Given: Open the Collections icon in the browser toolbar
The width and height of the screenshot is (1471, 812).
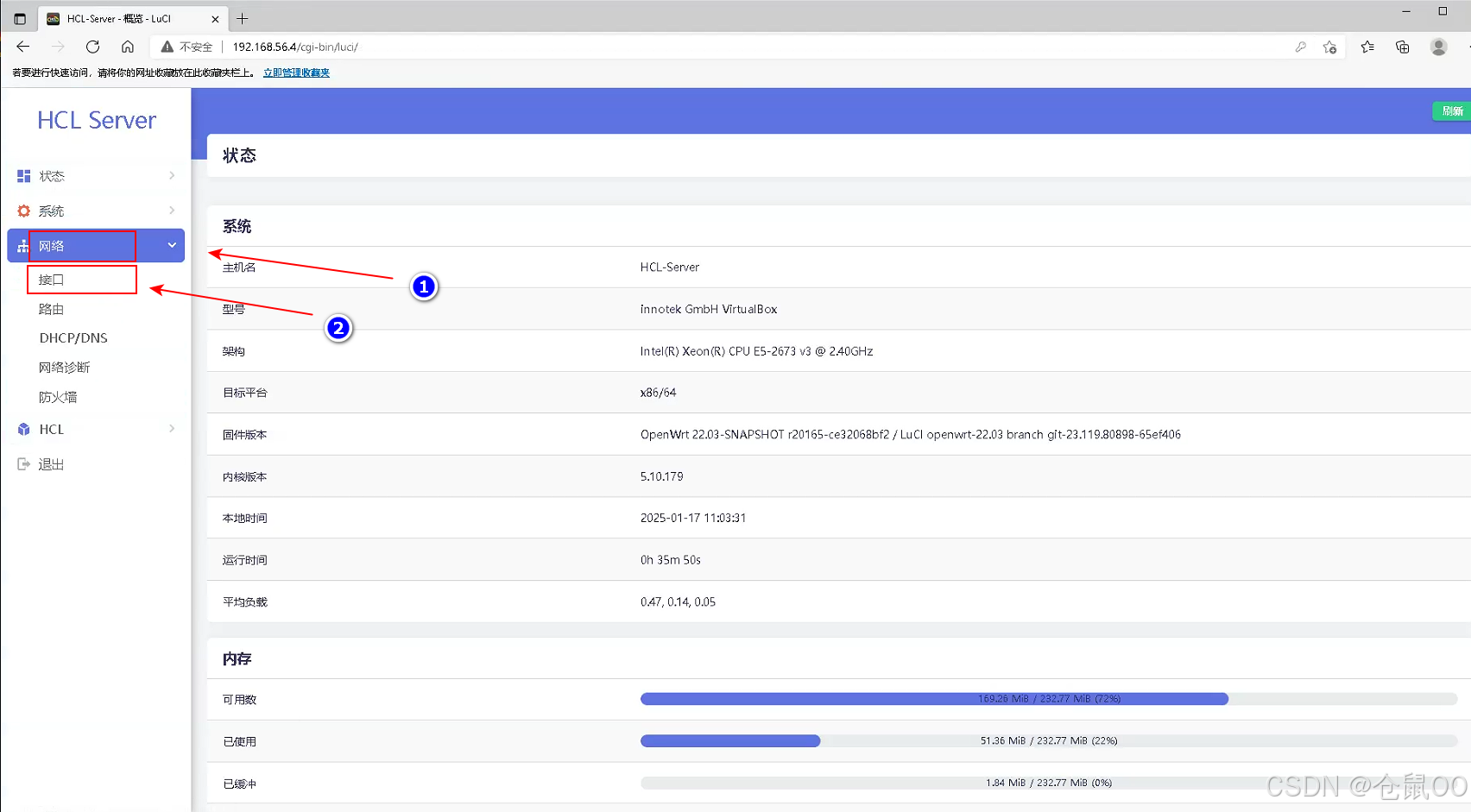Looking at the screenshot, I should [x=1402, y=47].
